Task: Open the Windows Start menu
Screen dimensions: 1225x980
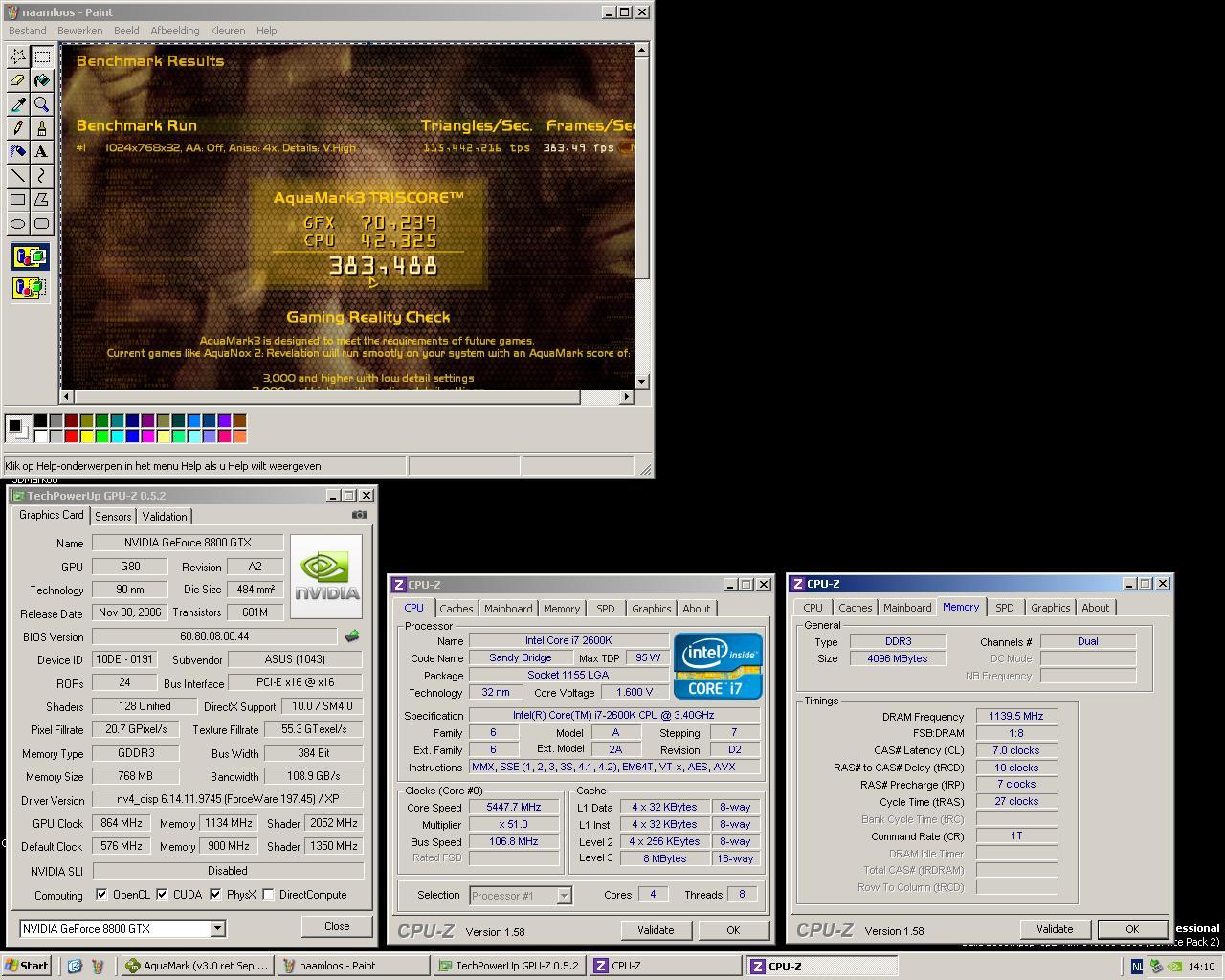Action: (x=27, y=966)
